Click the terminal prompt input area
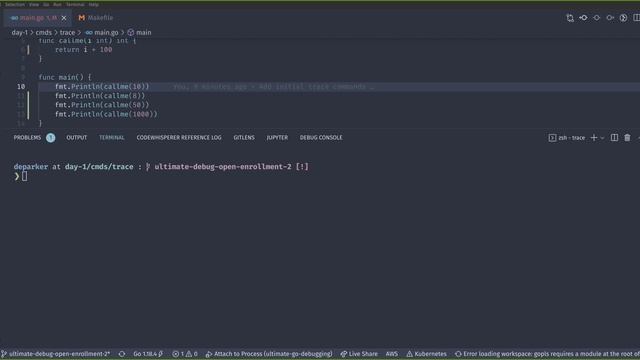Image resolution: width=640 pixels, height=360 pixels. coord(24,176)
